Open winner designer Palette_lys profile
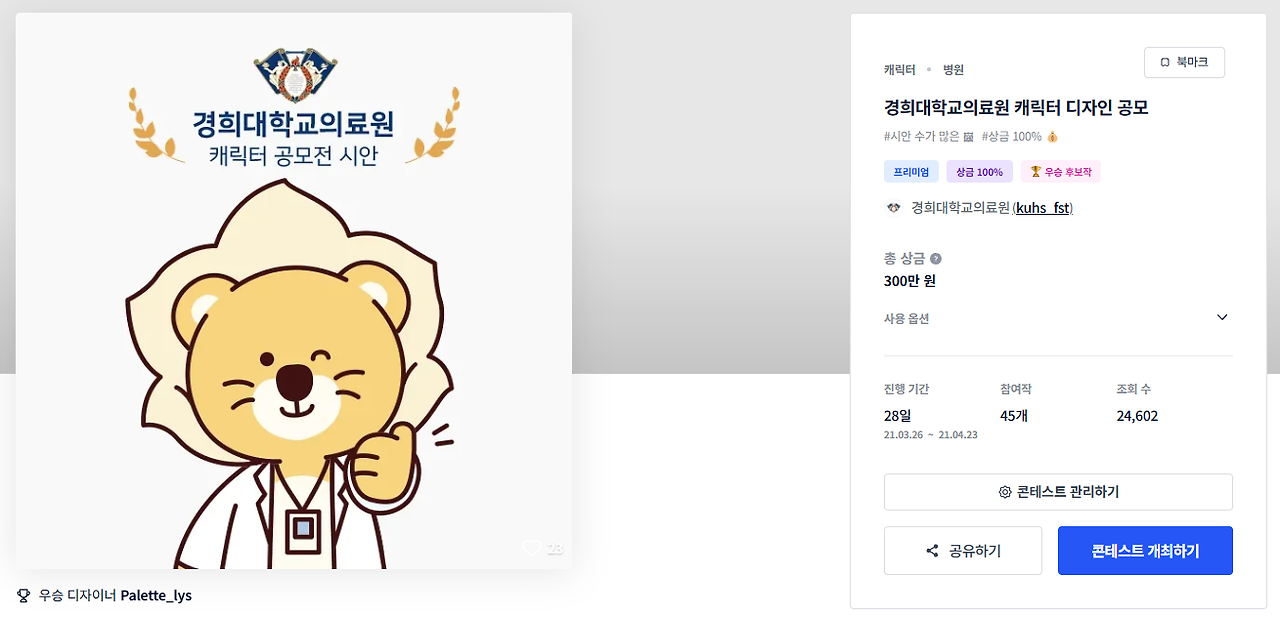1280x617 pixels. pos(156,596)
